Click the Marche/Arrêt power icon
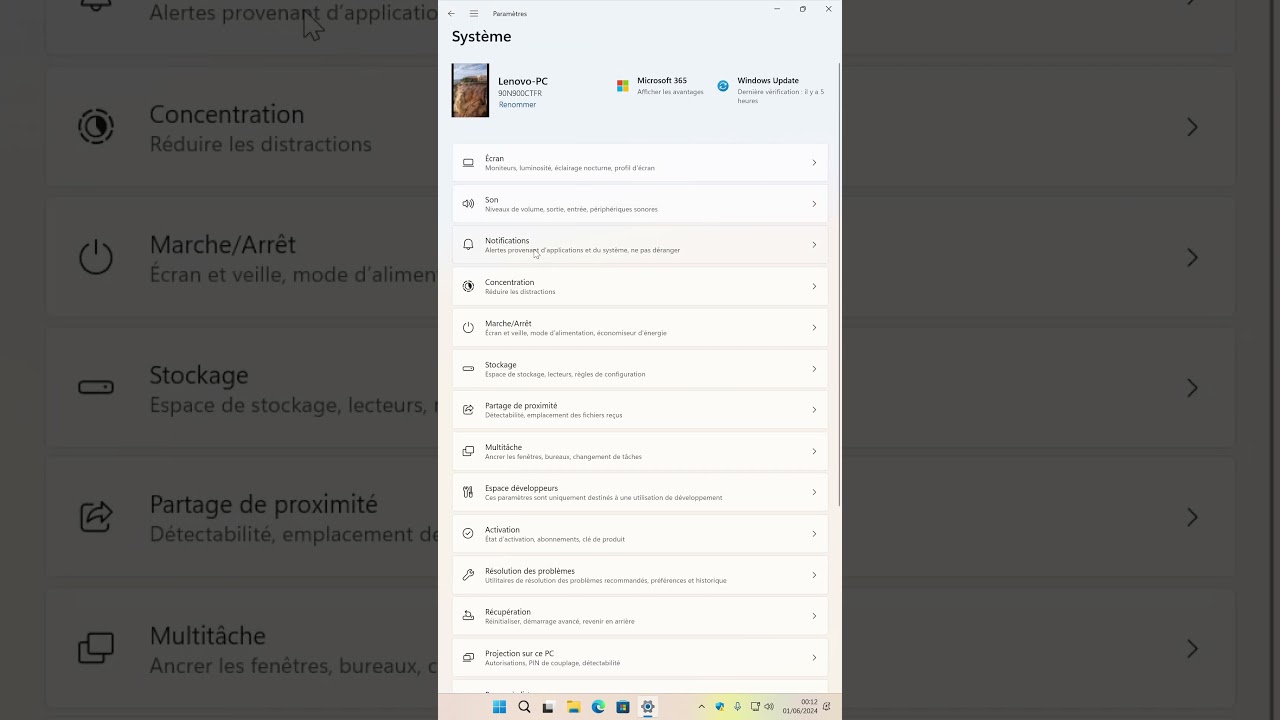Image resolution: width=1280 pixels, height=720 pixels. pos(468,328)
